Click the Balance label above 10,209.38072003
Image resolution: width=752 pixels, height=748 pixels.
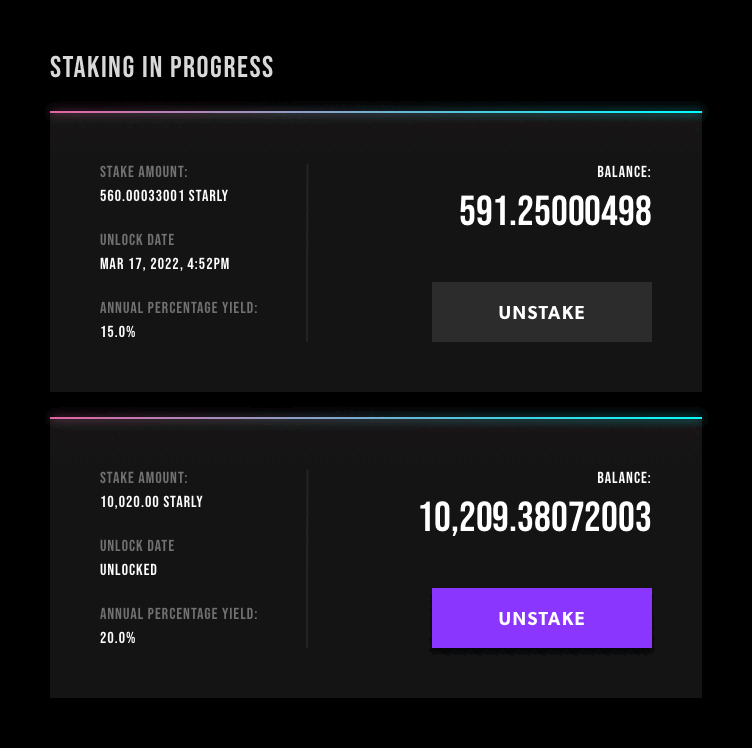pos(624,478)
